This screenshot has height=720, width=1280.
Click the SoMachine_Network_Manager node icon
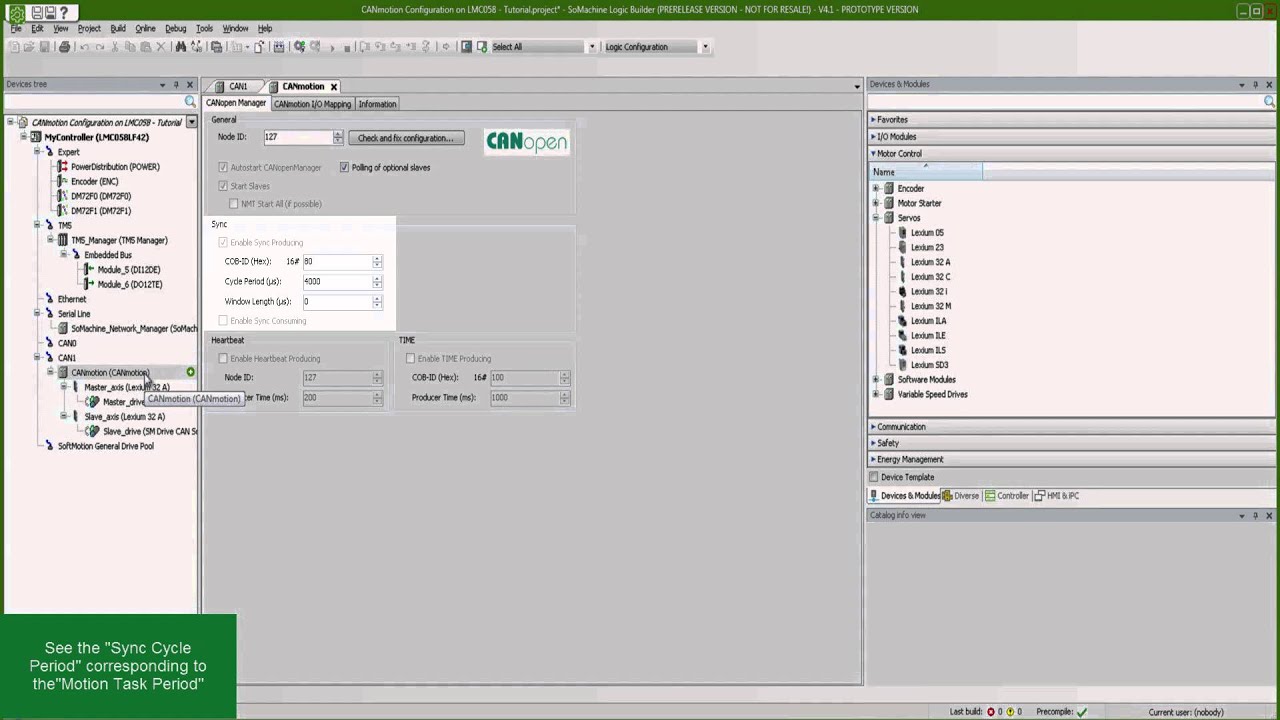tap(63, 329)
